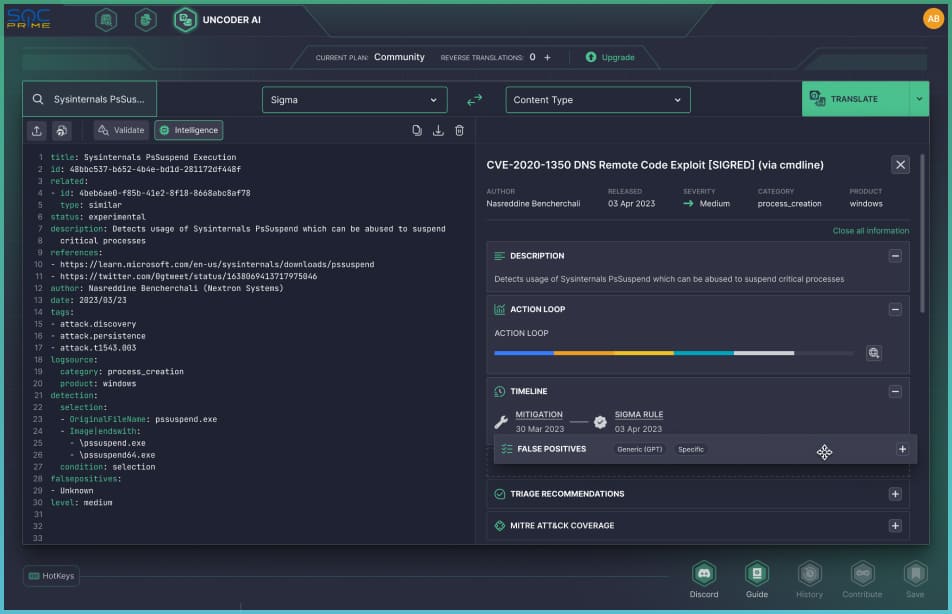This screenshot has height=614, width=952.
Task: Click the Action Loop magnifier icon
Action: (x=874, y=353)
